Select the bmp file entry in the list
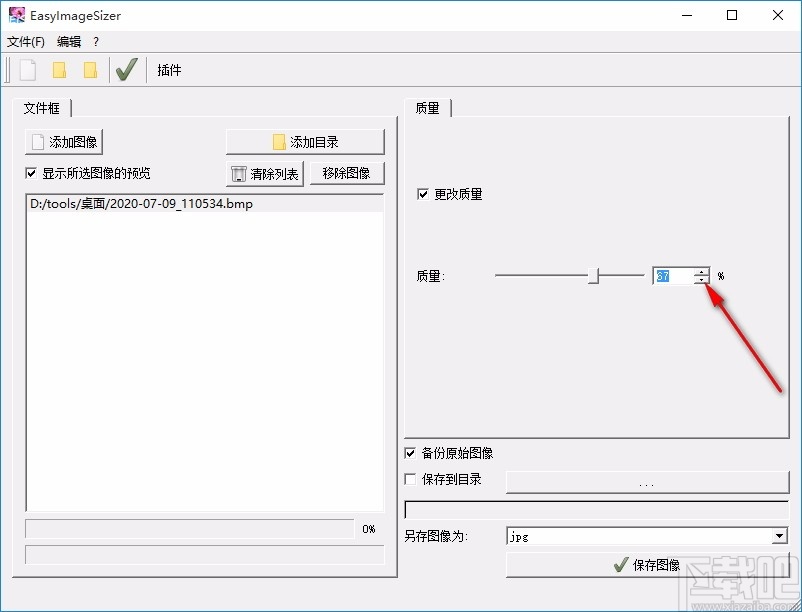The width and height of the screenshot is (802, 612). (140, 203)
